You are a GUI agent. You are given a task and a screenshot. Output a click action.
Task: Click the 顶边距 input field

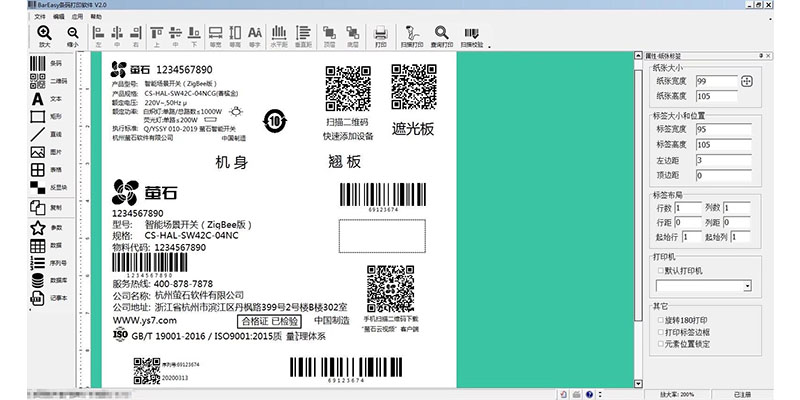tap(723, 176)
